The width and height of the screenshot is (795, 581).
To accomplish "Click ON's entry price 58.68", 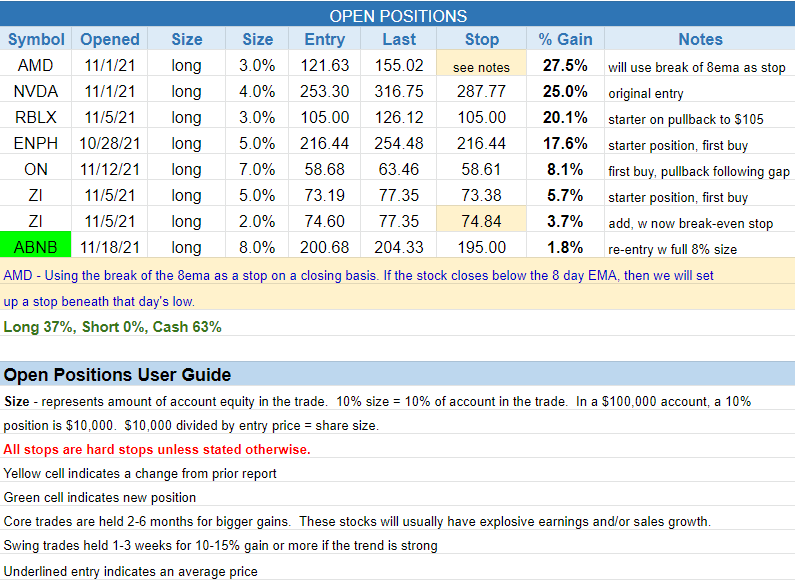I will 324,169.
